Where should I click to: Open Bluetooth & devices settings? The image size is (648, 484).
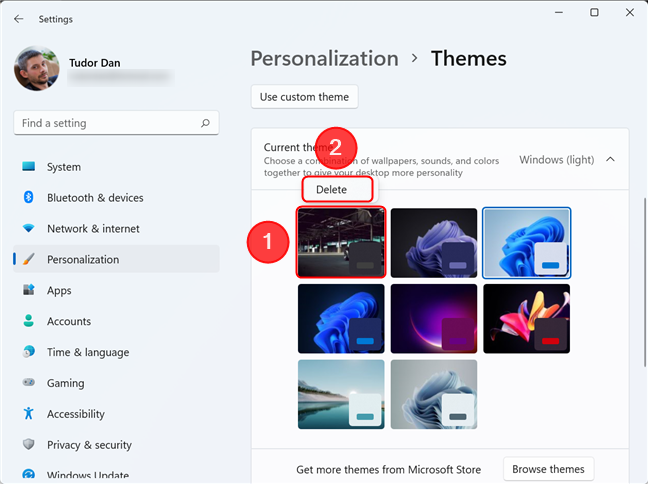click(116, 198)
